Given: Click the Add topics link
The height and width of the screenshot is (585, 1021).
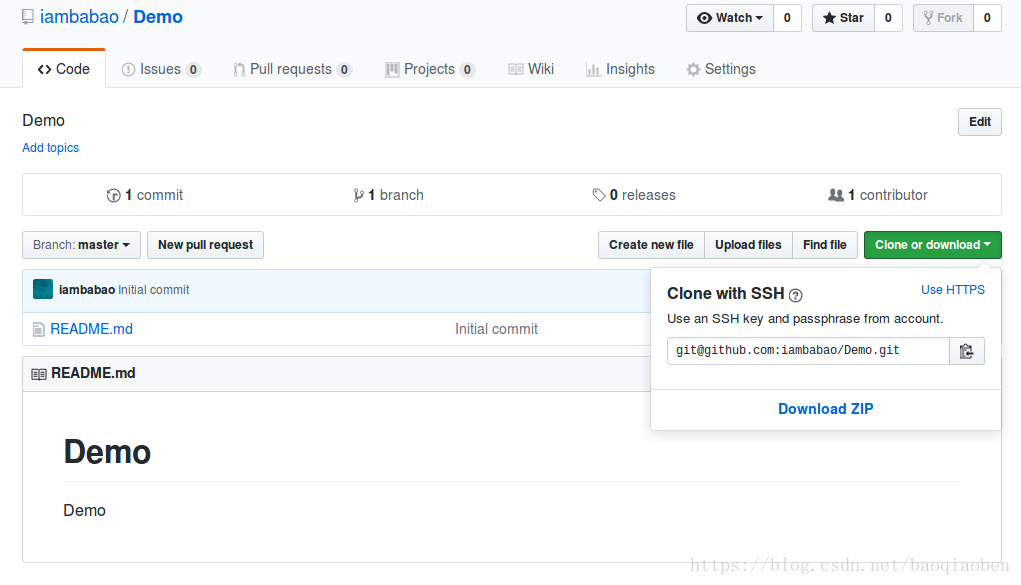Looking at the screenshot, I should click(51, 148).
